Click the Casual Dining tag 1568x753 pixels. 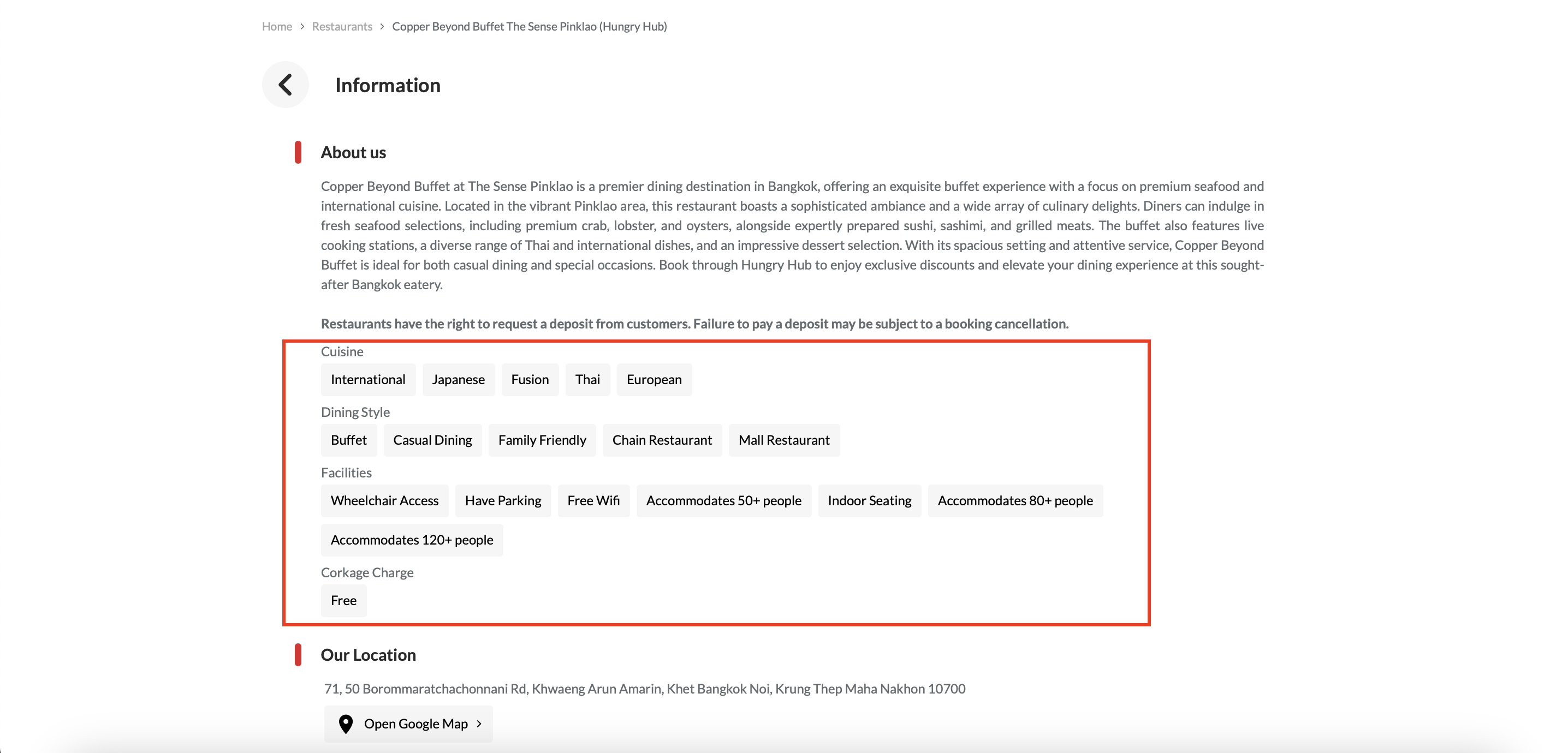[x=432, y=440]
